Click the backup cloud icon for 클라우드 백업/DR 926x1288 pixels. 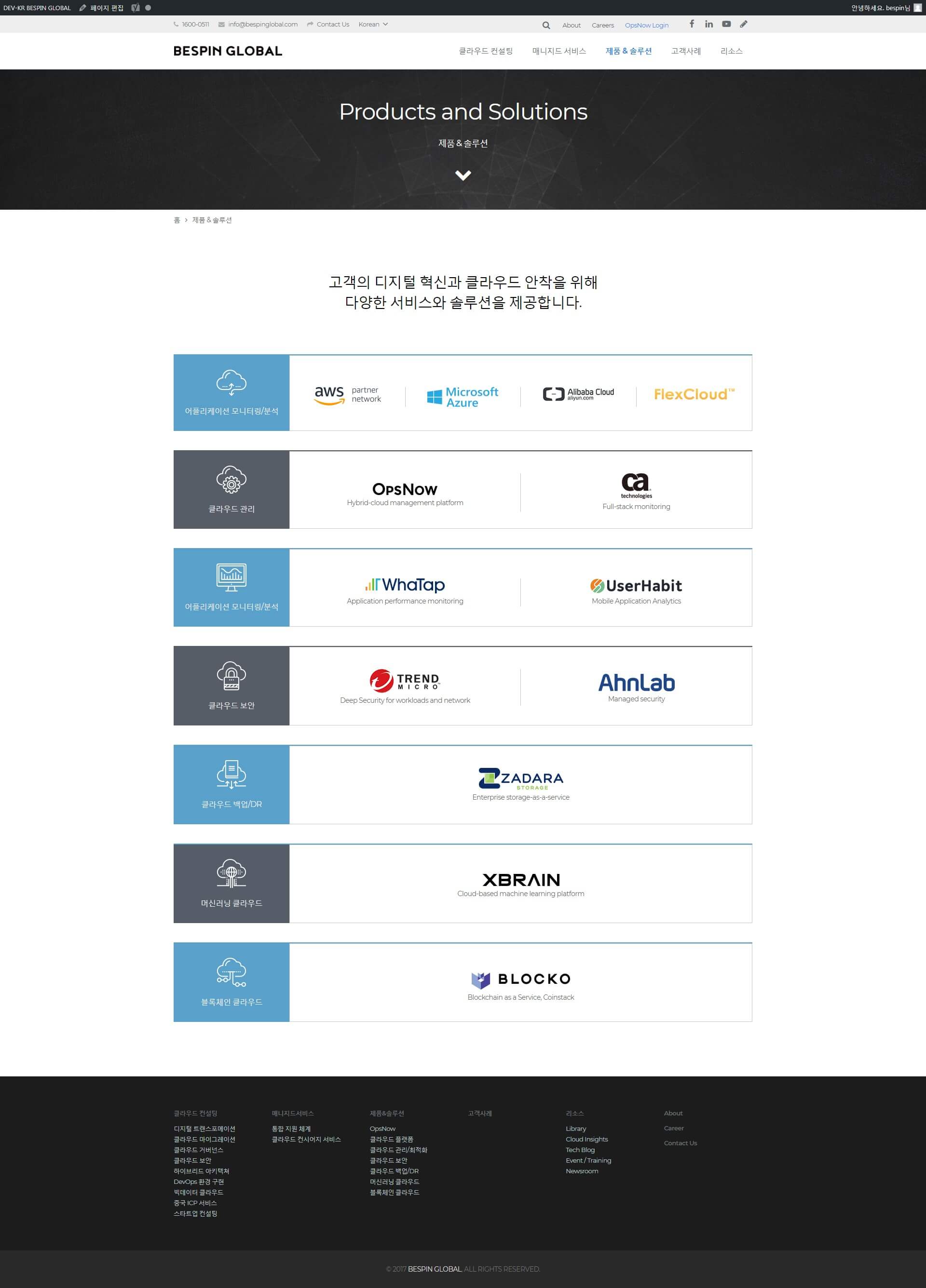click(x=231, y=774)
